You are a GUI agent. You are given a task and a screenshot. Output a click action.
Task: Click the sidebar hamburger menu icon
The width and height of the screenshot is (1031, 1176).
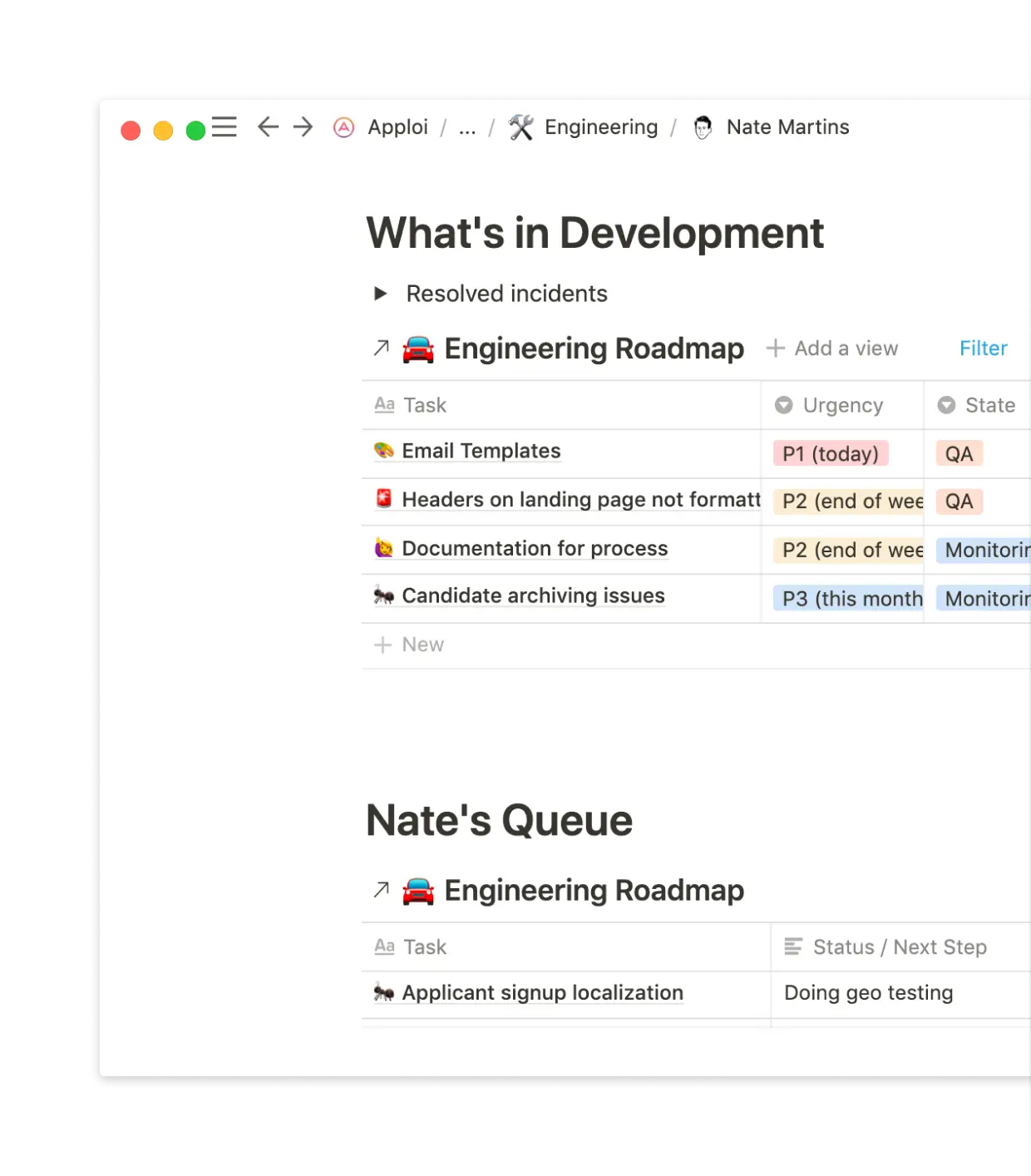click(224, 127)
